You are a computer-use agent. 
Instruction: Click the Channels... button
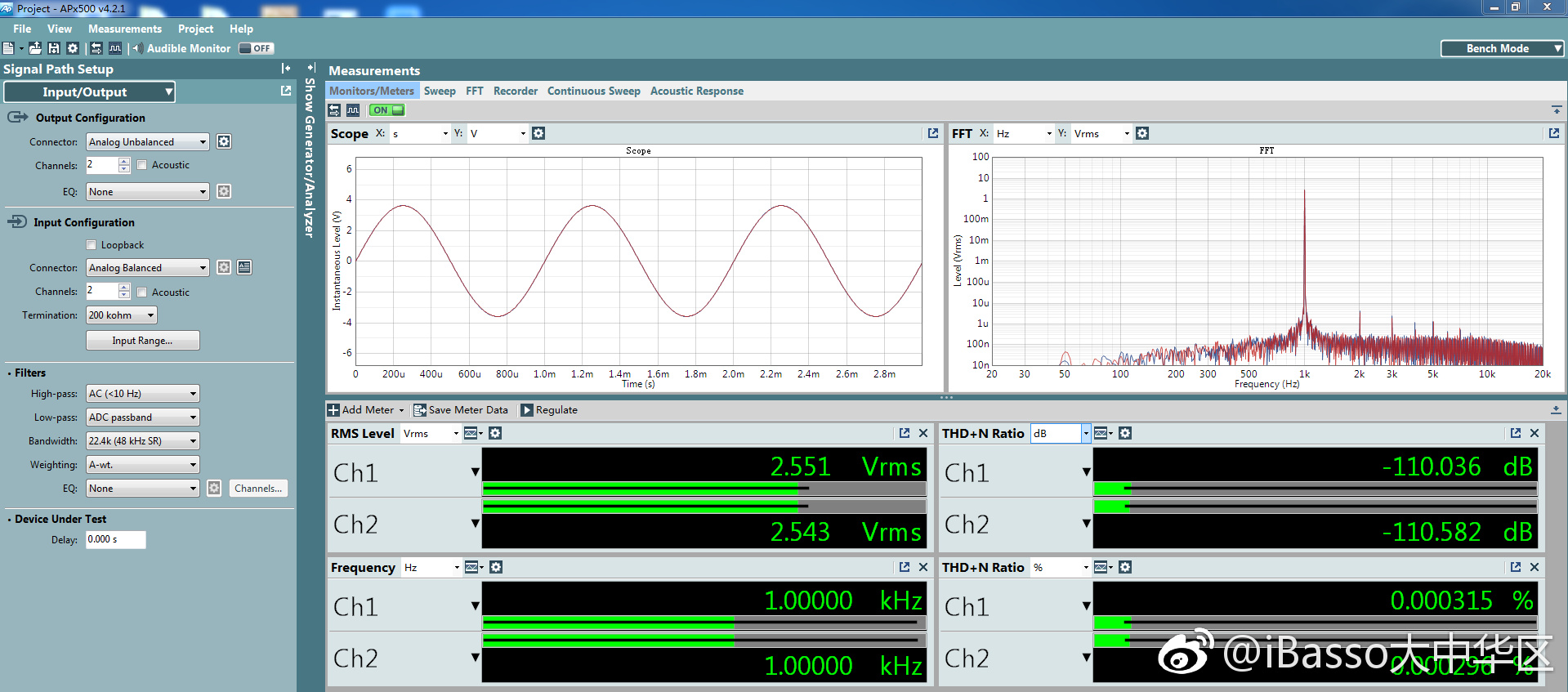click(x=258, y=488)
